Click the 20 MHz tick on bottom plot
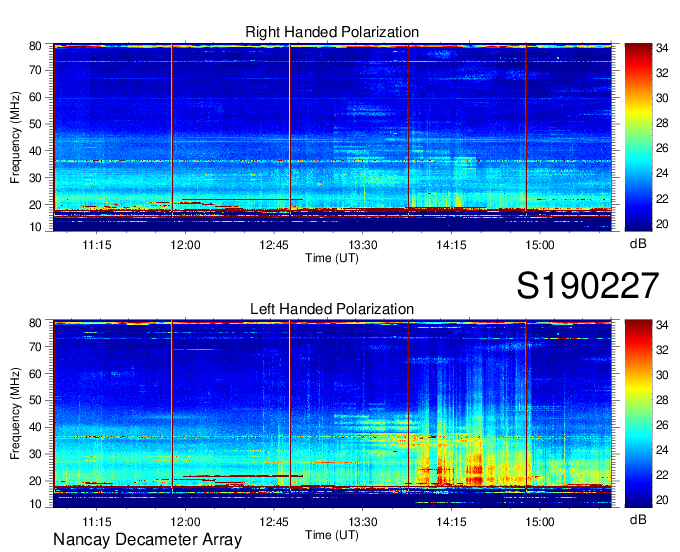Viewport: 680px width, 552px height. pos(35,481)
